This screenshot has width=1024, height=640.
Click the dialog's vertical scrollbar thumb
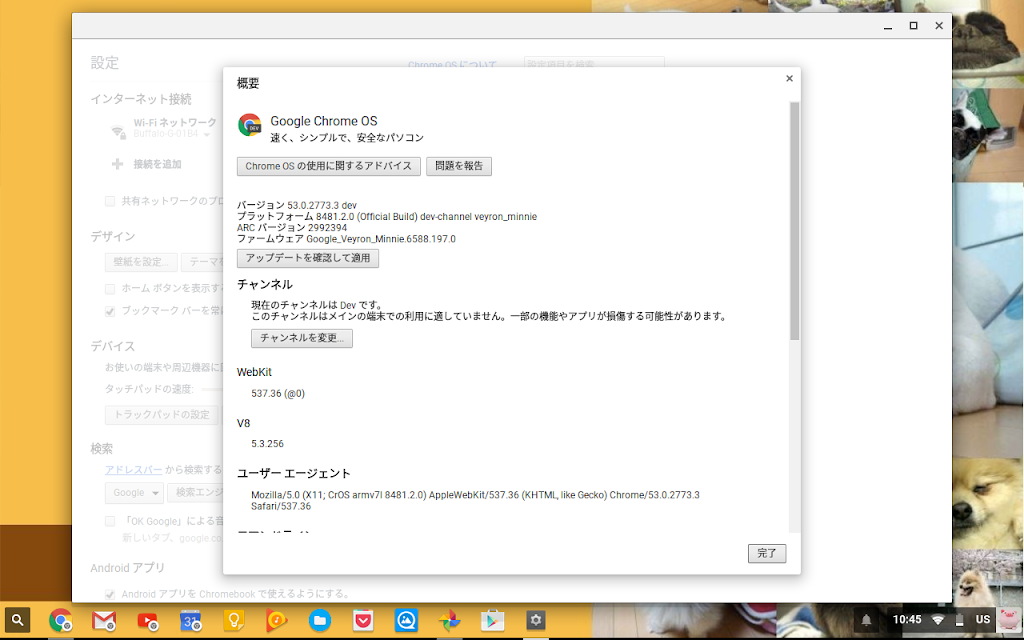pos(794,221)
